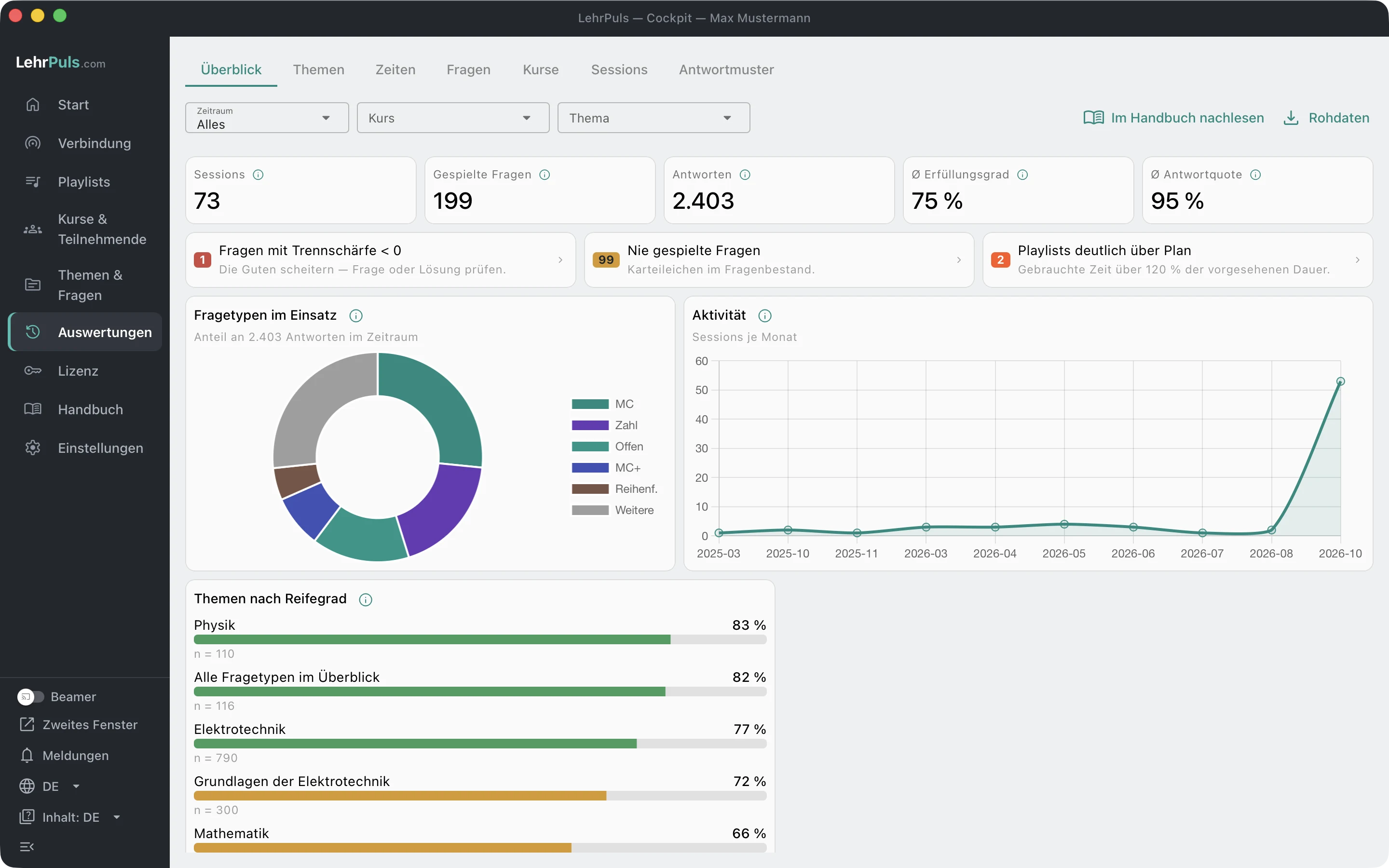Viewport: 1389px width, 868px height.
Task: Click the 2026-10 data point in Aktivität chart
Action: pyautogui.click(x=1340, y=381)
